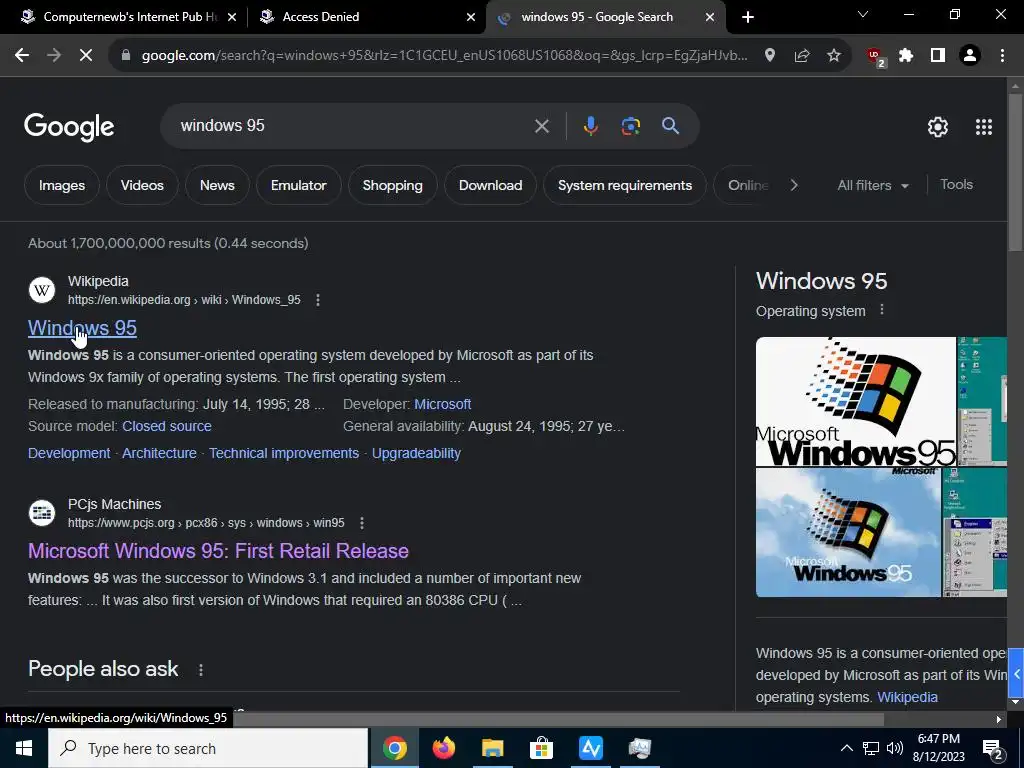The width and height of the screenshot is (1024, 768).
Task: Select the Download filter chip
Action: pyautogui.click(x=490, y=185)
